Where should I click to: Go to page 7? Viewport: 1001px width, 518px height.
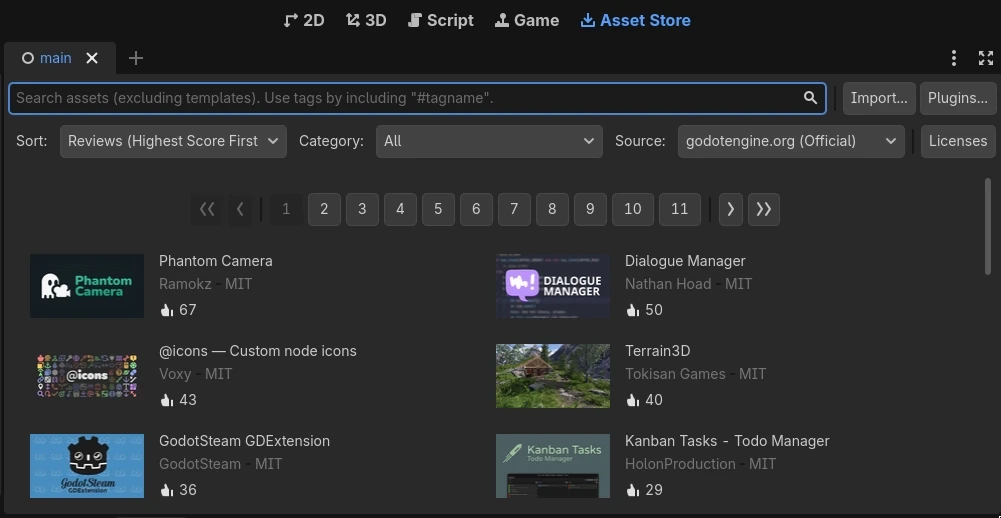coord(514,209)
